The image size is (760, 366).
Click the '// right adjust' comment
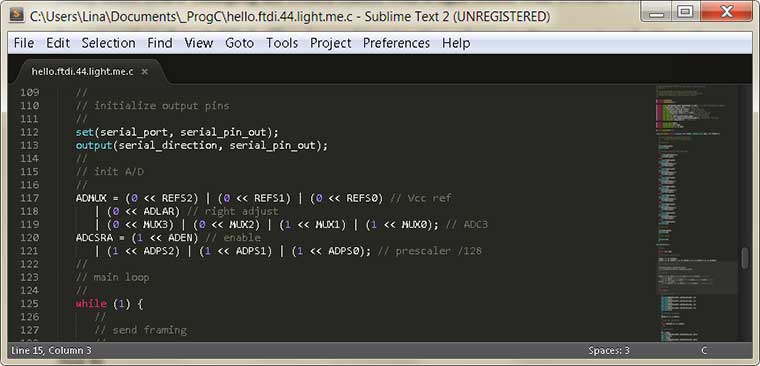[232, 211]
